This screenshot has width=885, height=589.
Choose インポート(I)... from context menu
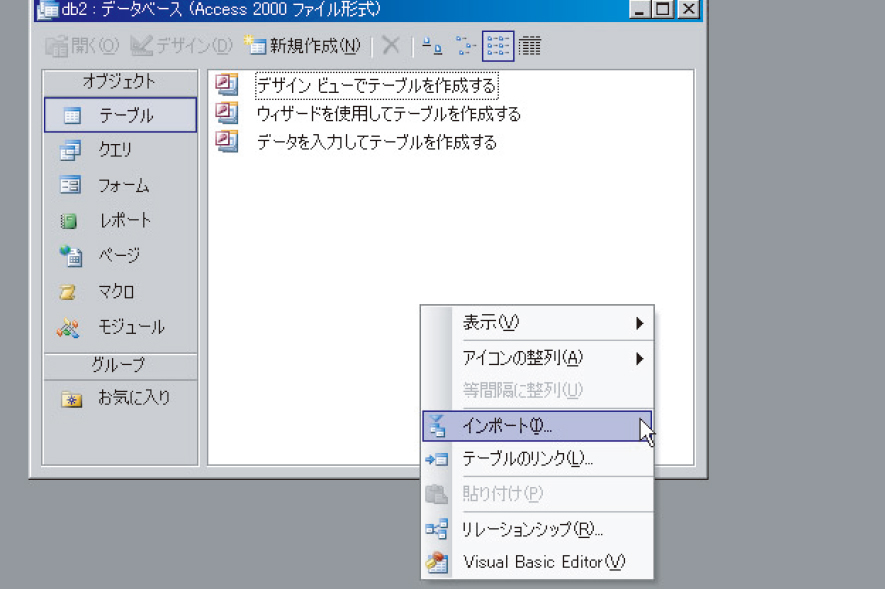click(x=537, y=426)
